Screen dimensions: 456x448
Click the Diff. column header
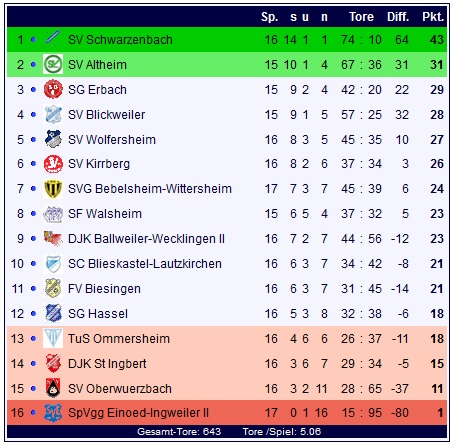398,17
